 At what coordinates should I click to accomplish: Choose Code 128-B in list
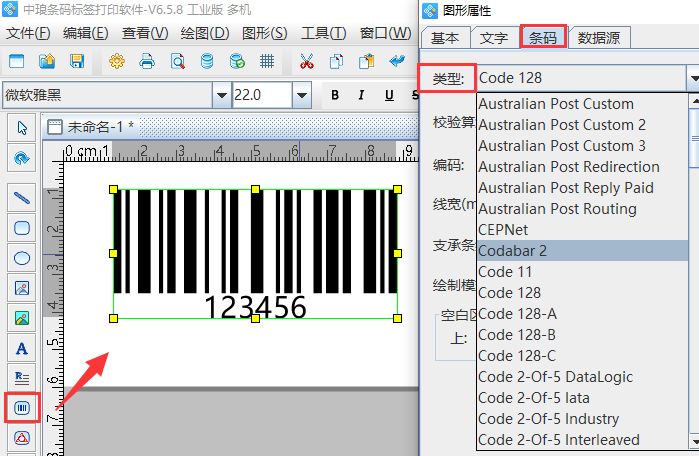pos(582,335)
